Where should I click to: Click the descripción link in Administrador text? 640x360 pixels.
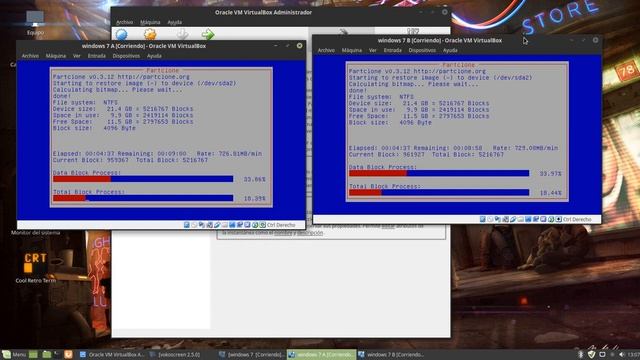(x=310, y=233)
